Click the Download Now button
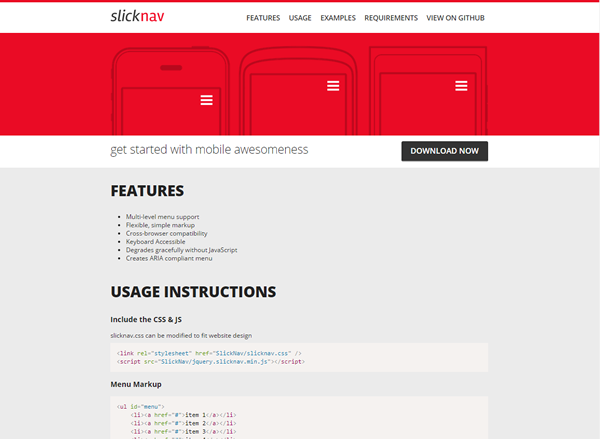The width and height of the screenshot is (600, 439). 445,151
